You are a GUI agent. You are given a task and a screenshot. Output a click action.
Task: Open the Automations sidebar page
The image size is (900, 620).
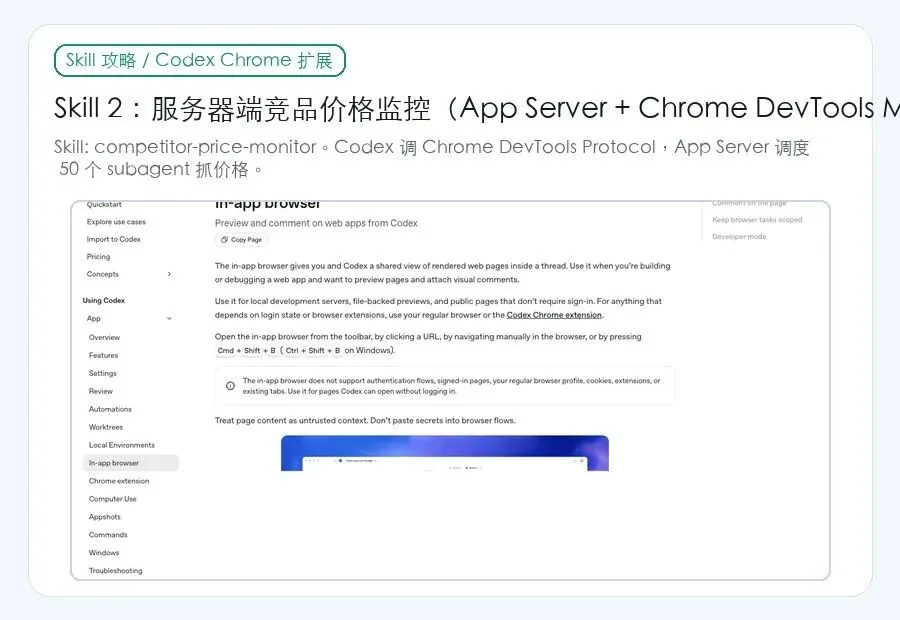tap(110, 409)
